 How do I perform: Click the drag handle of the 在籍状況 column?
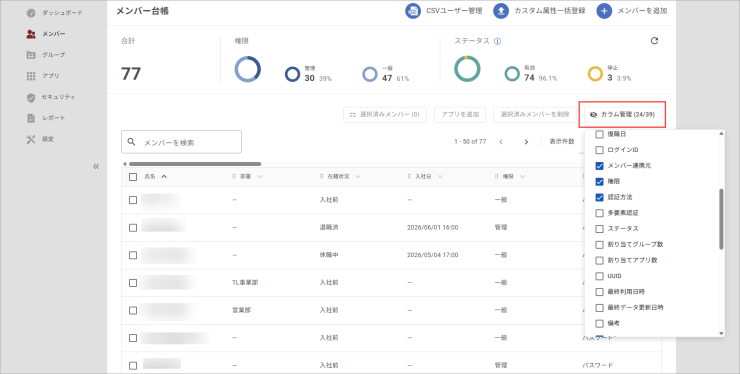pyautogui.click(x=321, y=177)
